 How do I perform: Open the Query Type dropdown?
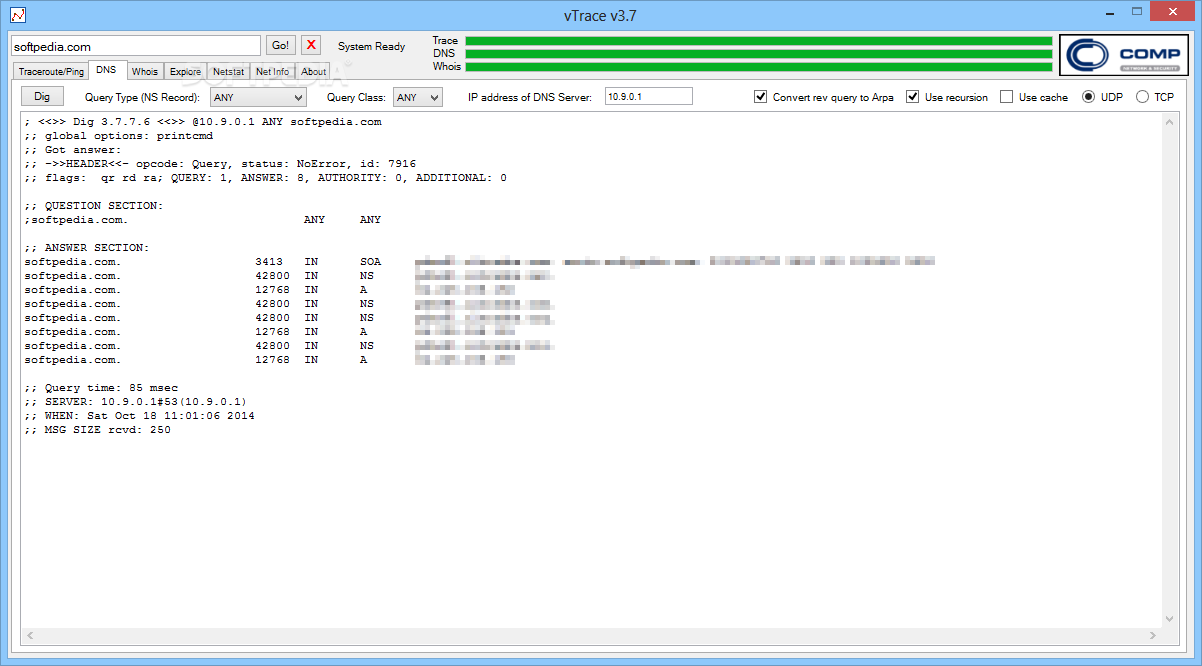point(258,97)
